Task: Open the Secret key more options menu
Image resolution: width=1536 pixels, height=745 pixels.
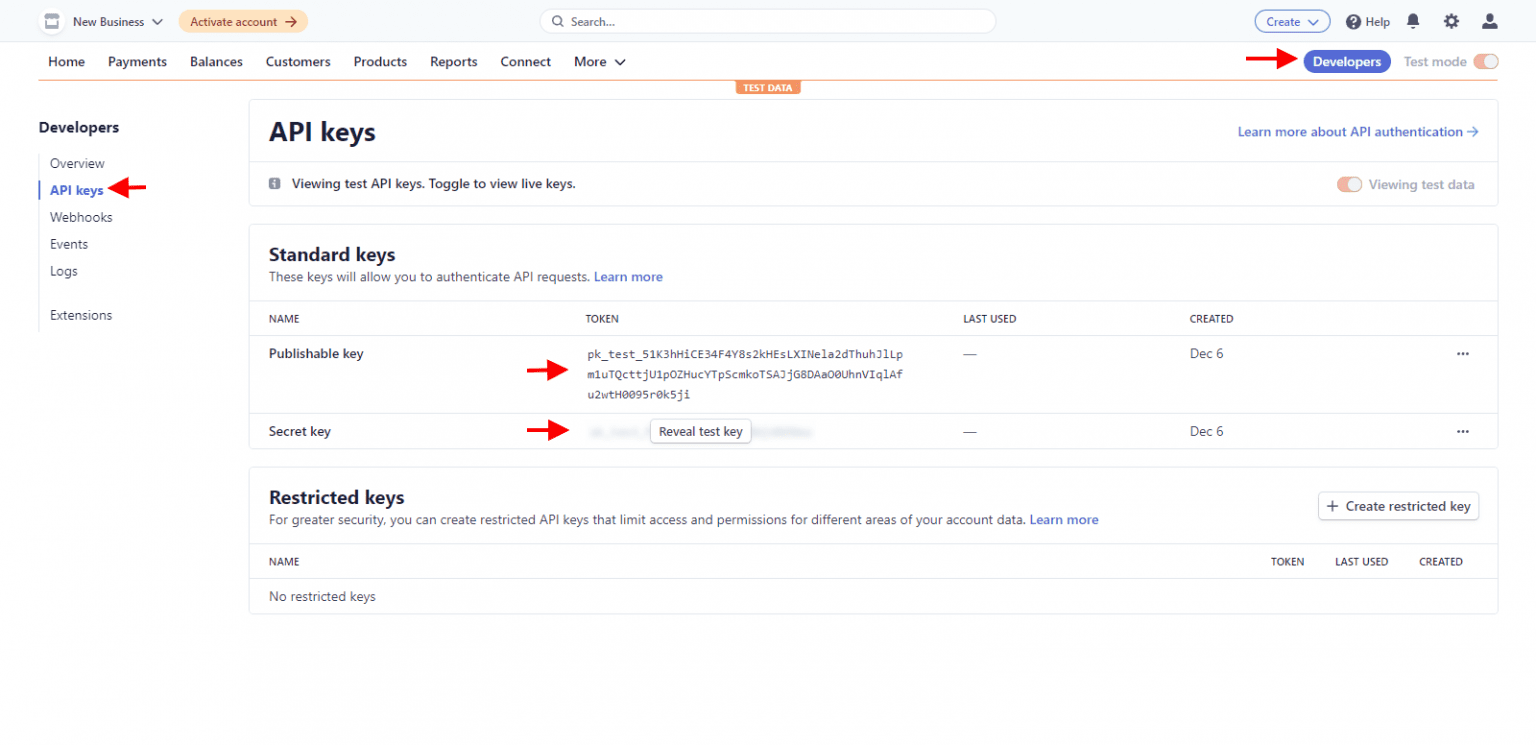Action: (1463, 431)
